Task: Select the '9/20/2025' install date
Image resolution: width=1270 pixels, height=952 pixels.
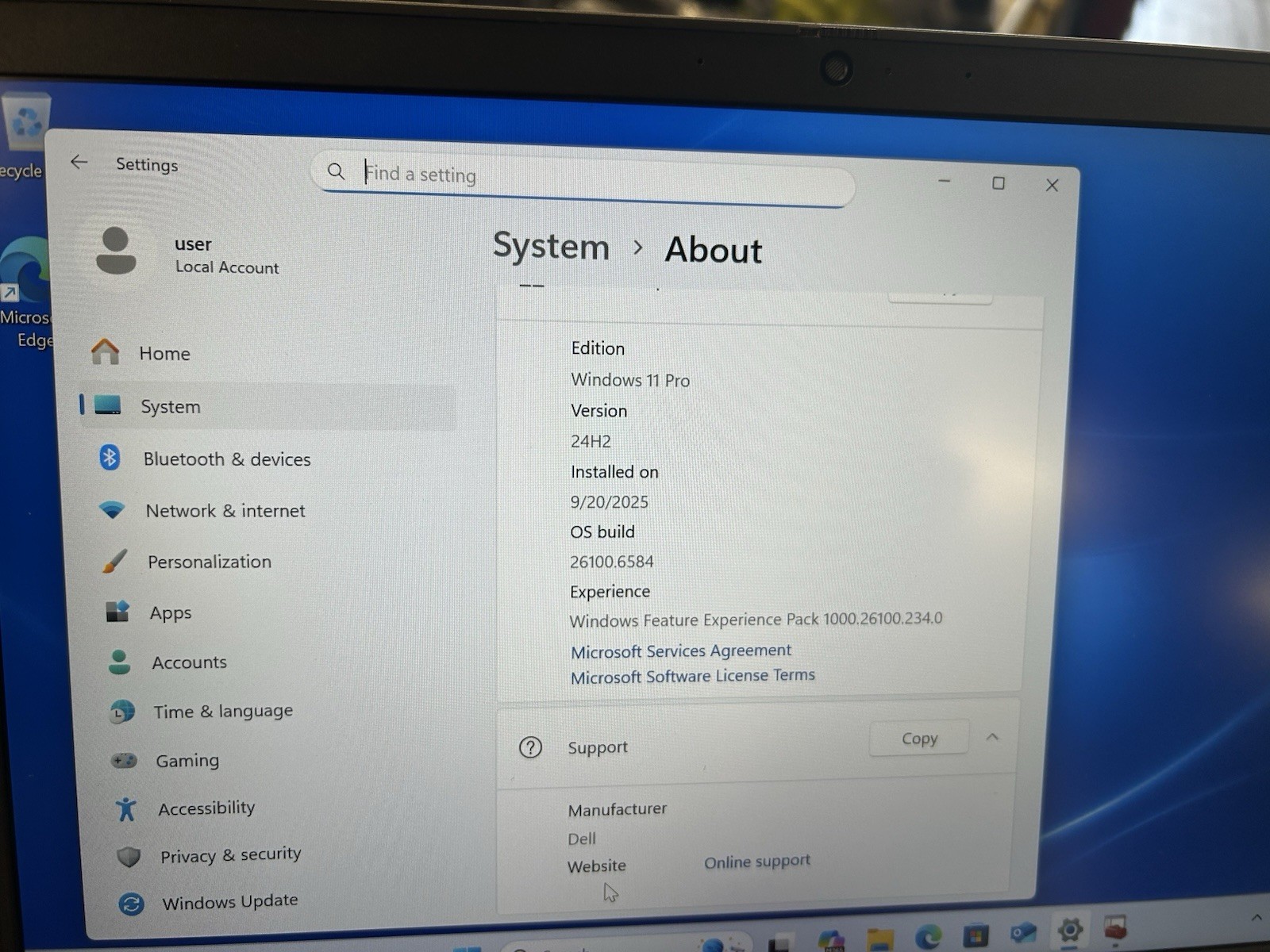Action: 609,502
